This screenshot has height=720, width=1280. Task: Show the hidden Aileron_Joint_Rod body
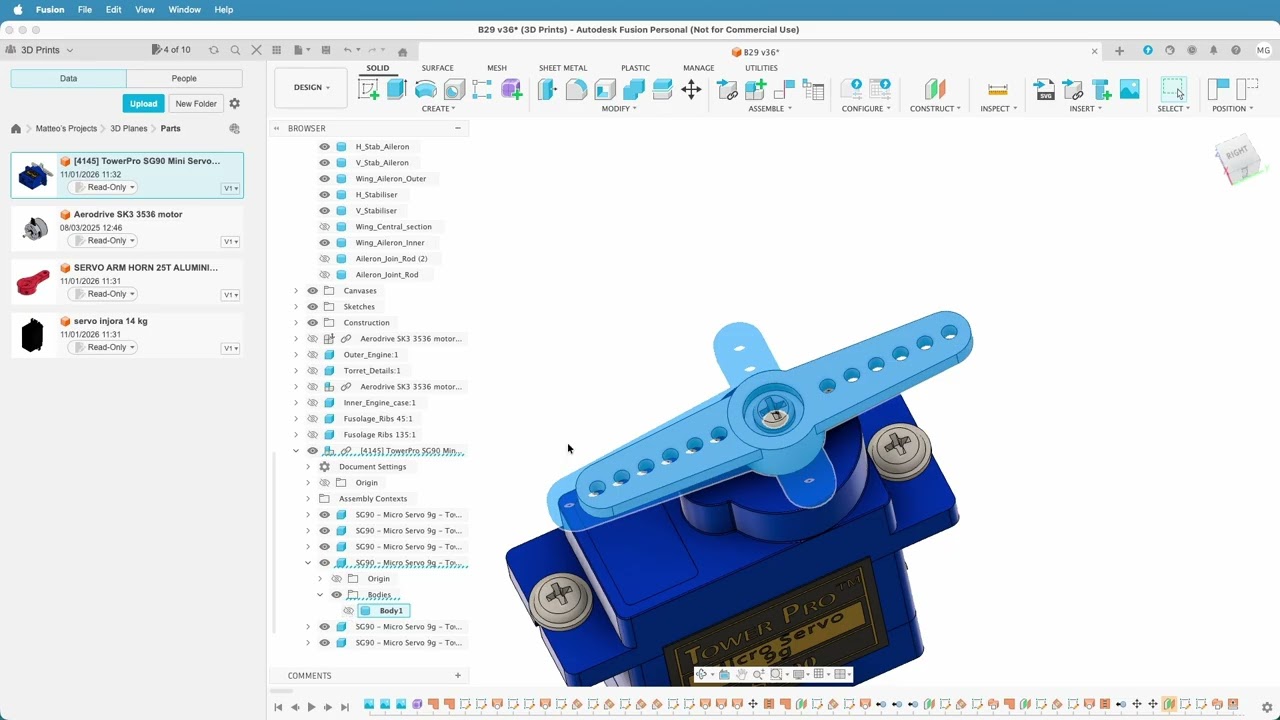[x=324, y=275]
